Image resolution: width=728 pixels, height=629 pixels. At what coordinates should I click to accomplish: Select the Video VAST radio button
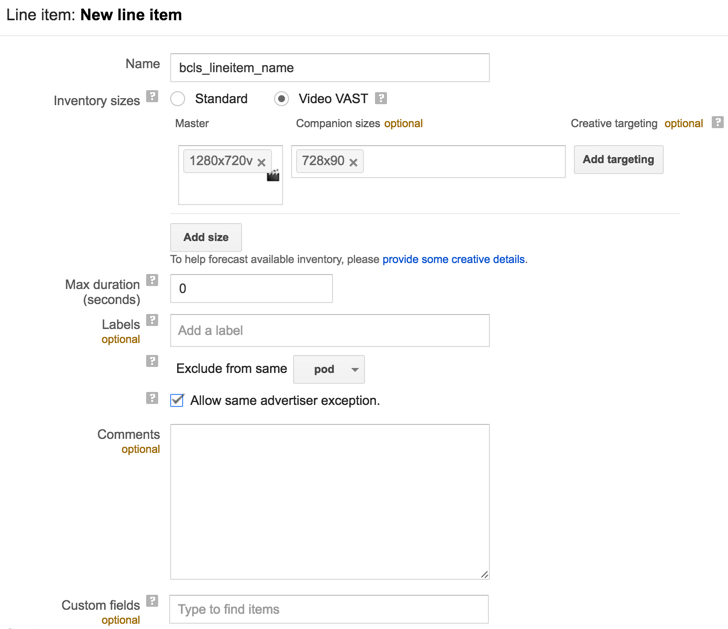[x=282, y=99]
